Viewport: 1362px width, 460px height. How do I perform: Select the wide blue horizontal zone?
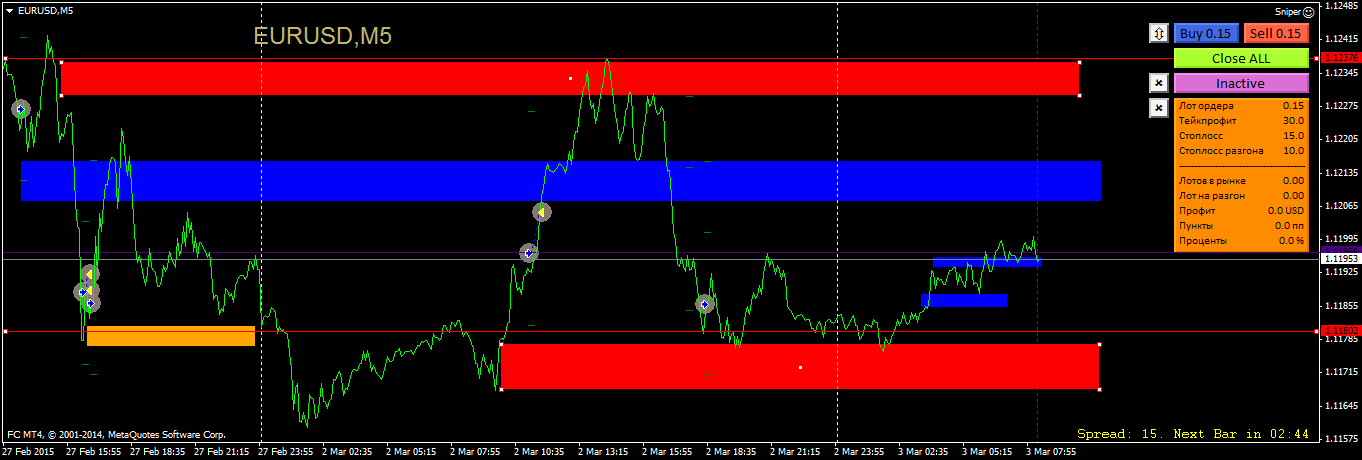560,181
